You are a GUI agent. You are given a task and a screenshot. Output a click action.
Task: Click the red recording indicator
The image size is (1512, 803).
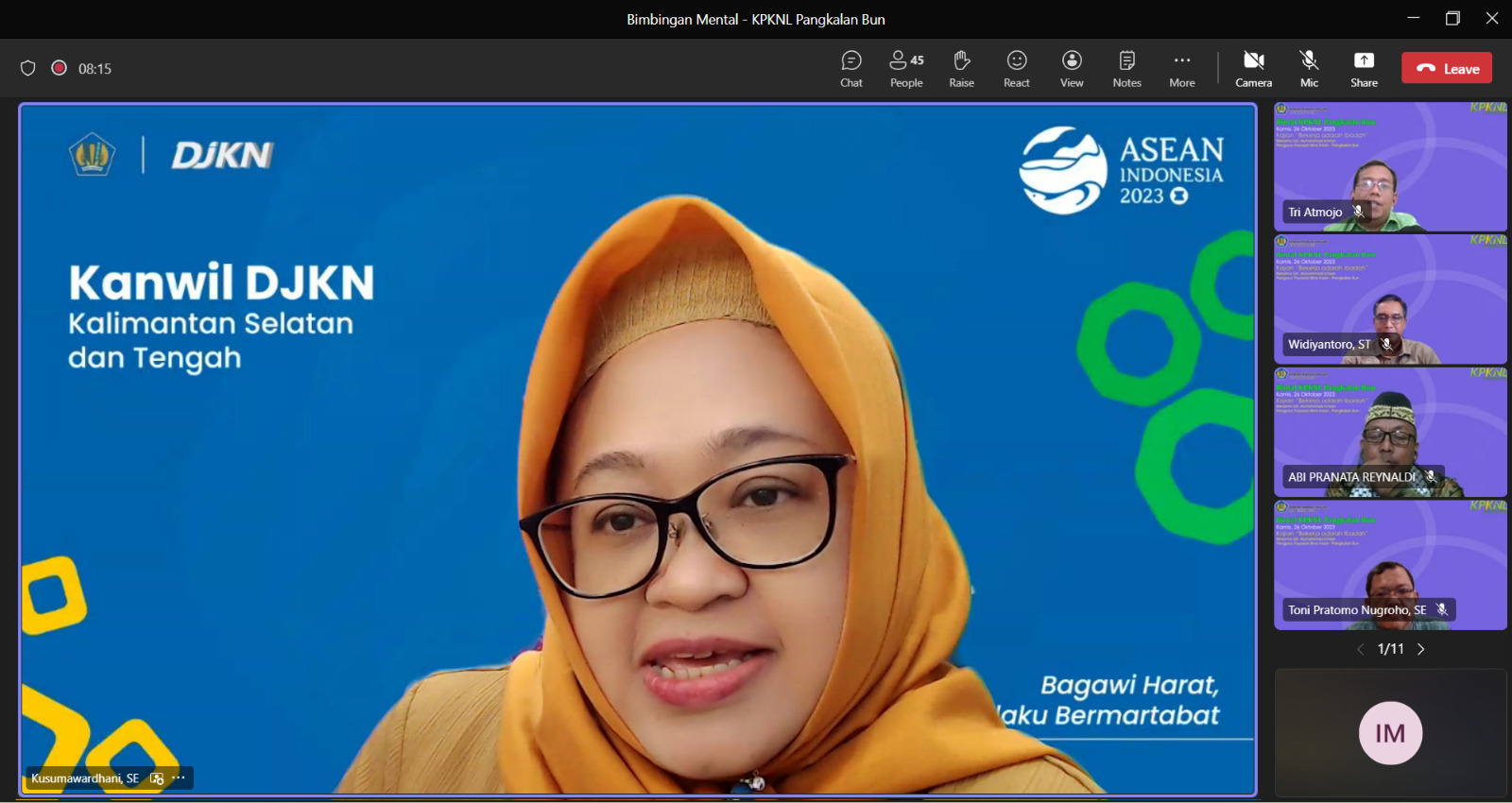pyautogui.click(x=59, y=68)
